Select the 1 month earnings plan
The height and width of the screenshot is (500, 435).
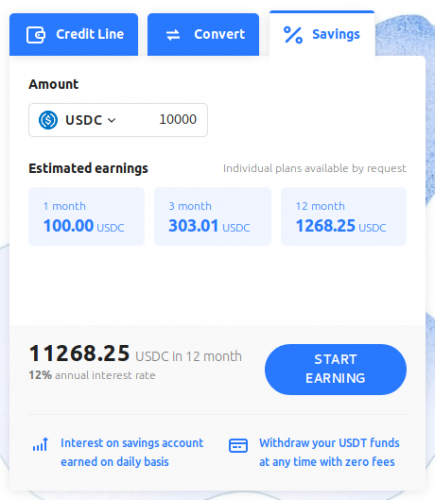pyautogui.click(x=87, y=216)
